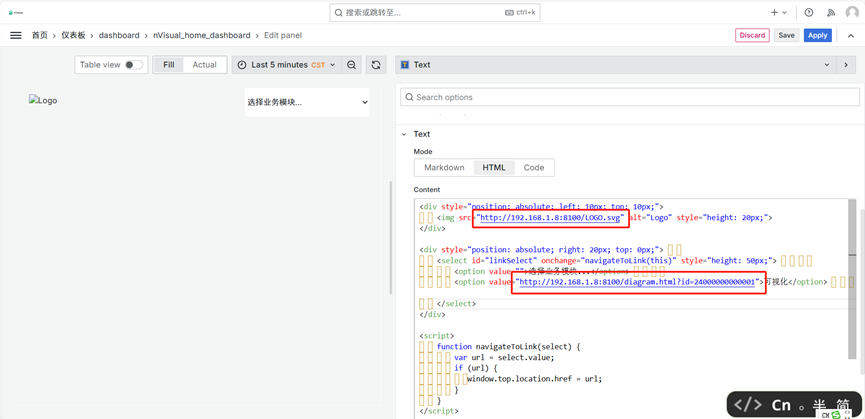Click the user avatar in top bar

852,13
